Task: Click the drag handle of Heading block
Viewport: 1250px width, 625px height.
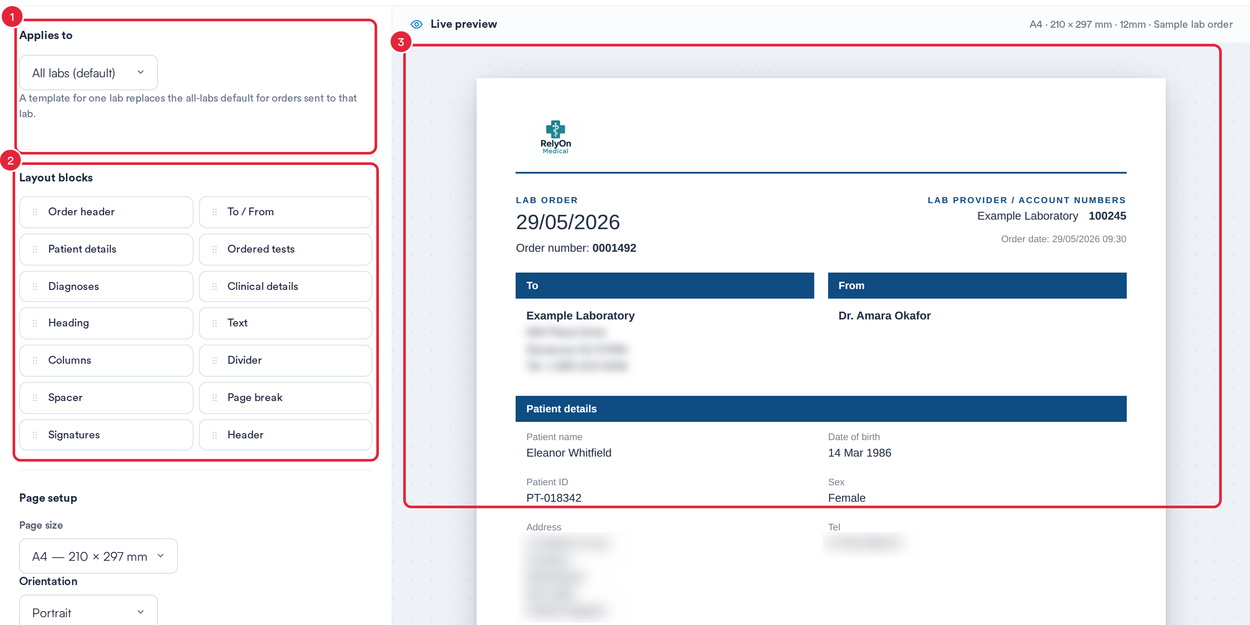Action: [35, 323]
